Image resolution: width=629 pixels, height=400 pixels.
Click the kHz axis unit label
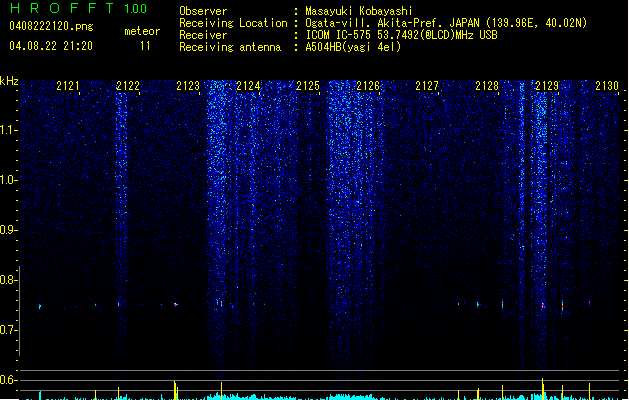click(x=9, y=81)
